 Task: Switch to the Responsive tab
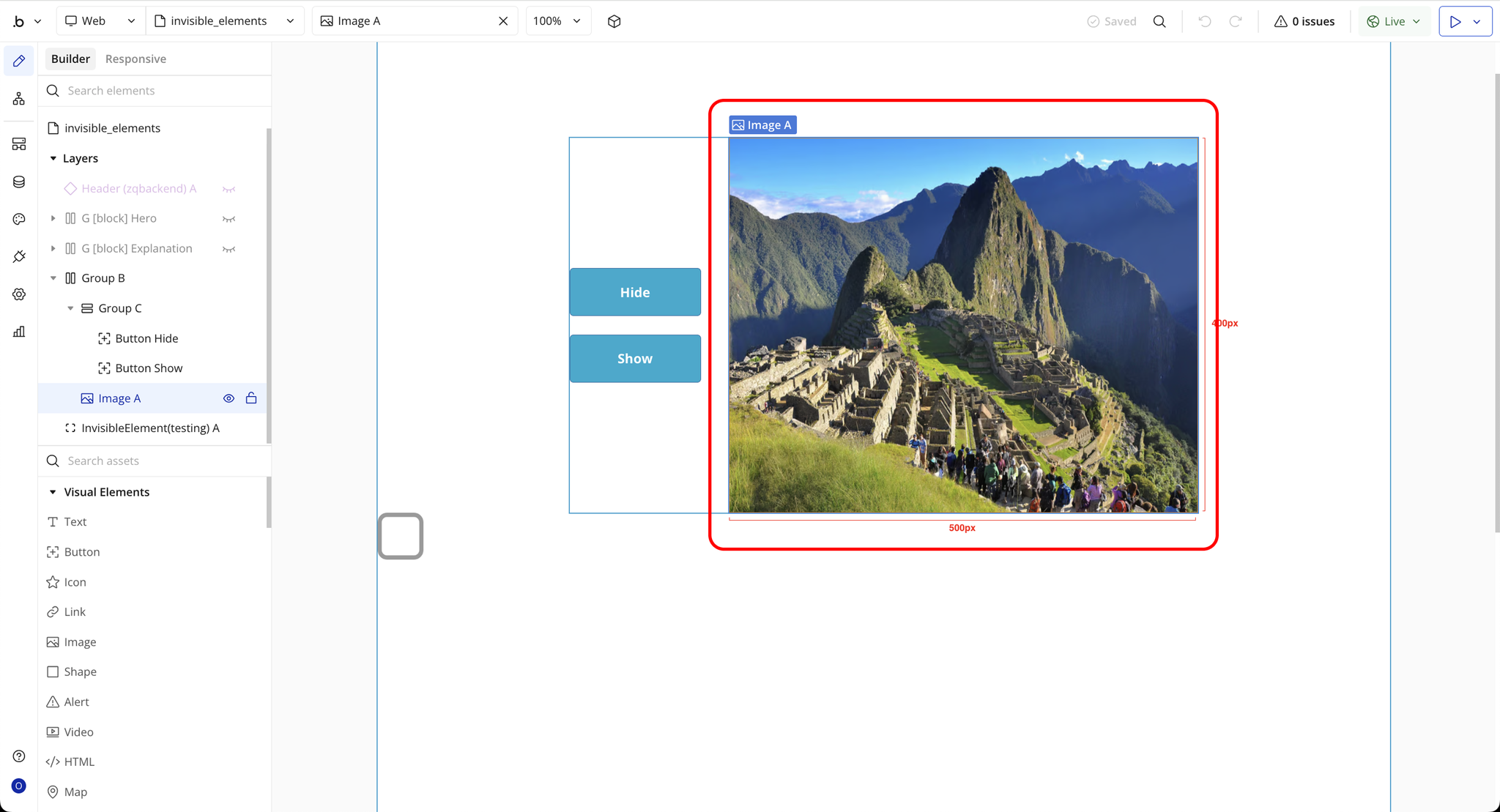(135, 59)
